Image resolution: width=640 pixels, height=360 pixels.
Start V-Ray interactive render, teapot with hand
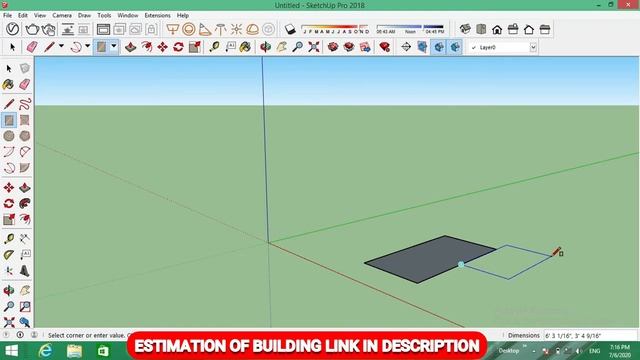click(x=48, y=29)
